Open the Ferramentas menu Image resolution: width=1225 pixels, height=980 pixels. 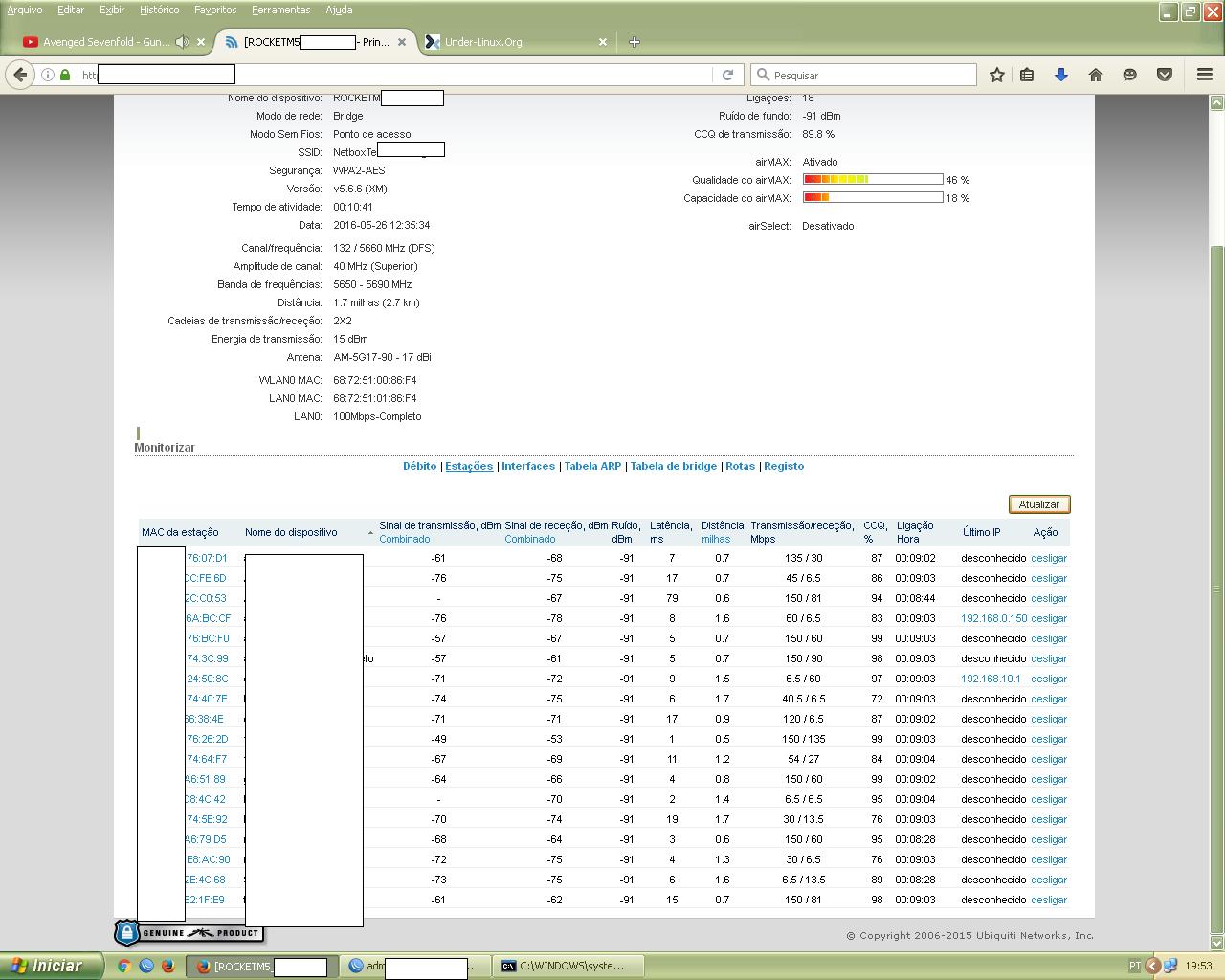click(280, 10)
